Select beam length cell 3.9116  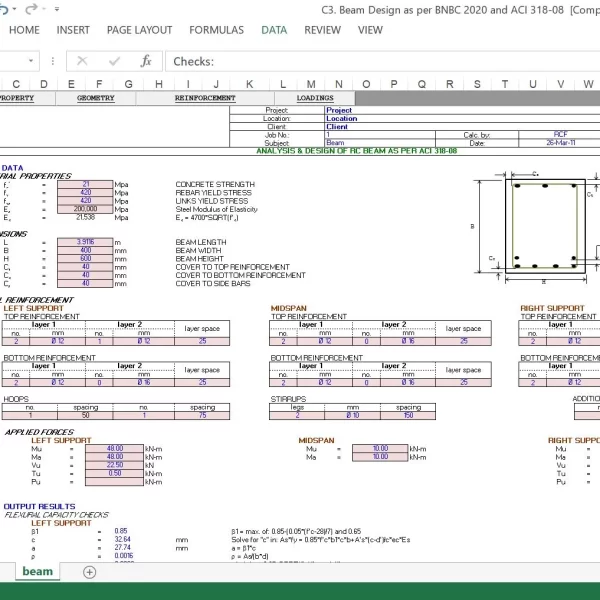click(85, 242)
